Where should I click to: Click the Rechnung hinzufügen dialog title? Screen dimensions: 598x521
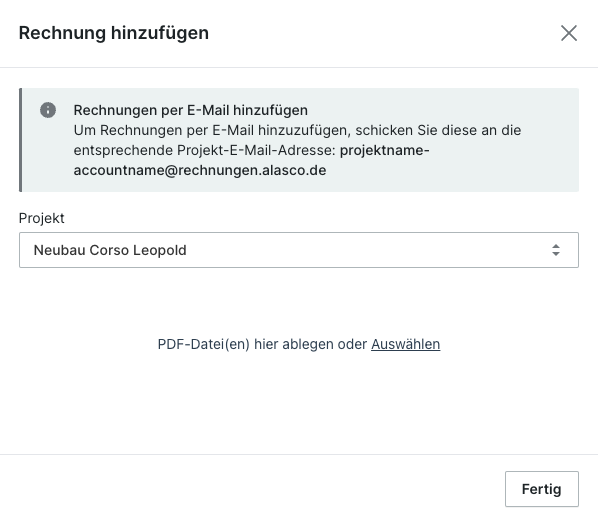coord(114,33)
